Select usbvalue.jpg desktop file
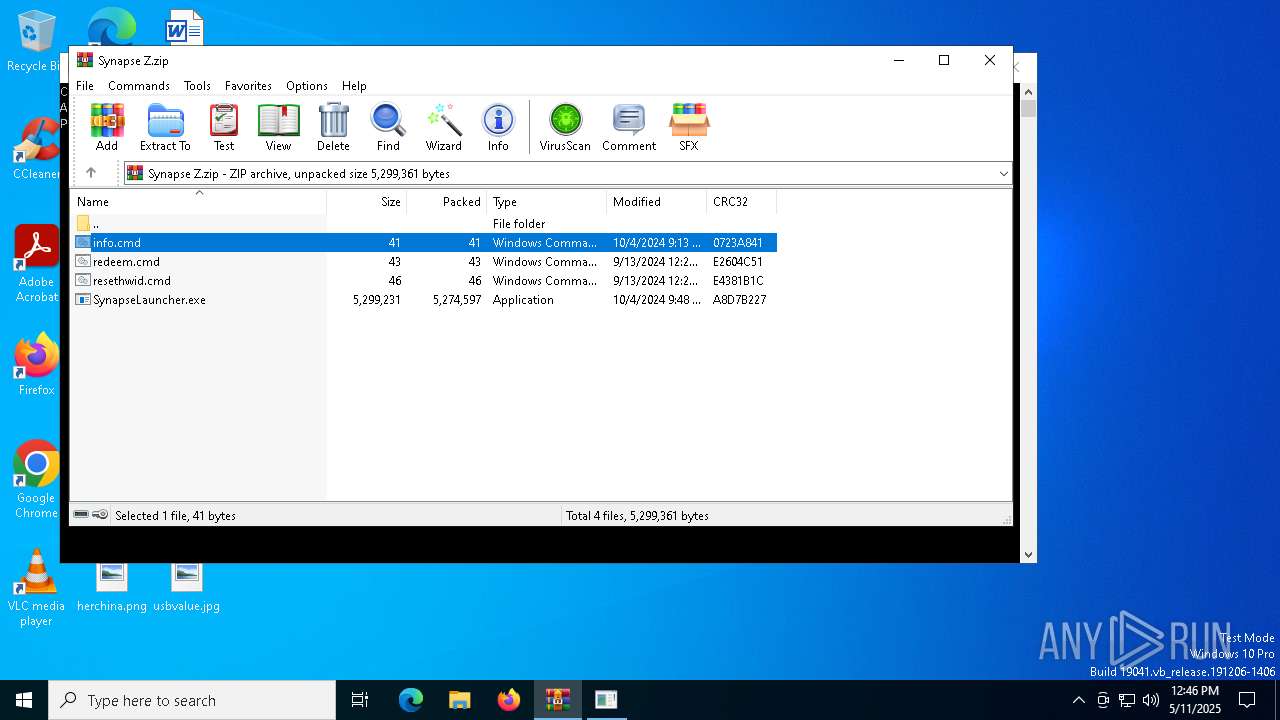The width and height of the screenshot is (1280, 720). [186, 588]
